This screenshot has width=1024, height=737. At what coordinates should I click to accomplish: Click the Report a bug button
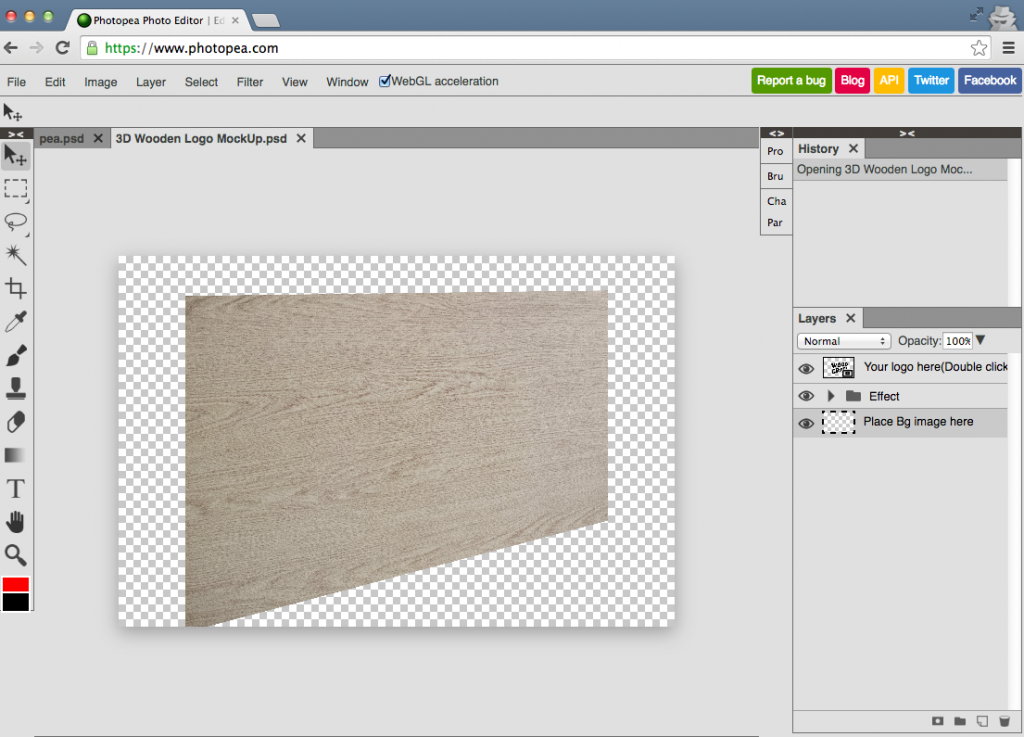click(x=791, y=80)
